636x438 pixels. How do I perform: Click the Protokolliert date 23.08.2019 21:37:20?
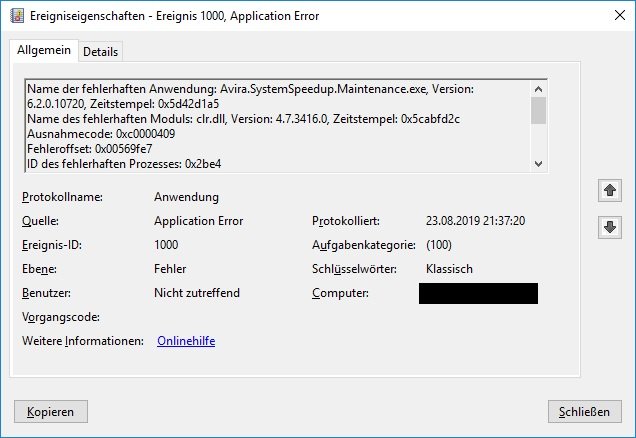pos(475,221)
